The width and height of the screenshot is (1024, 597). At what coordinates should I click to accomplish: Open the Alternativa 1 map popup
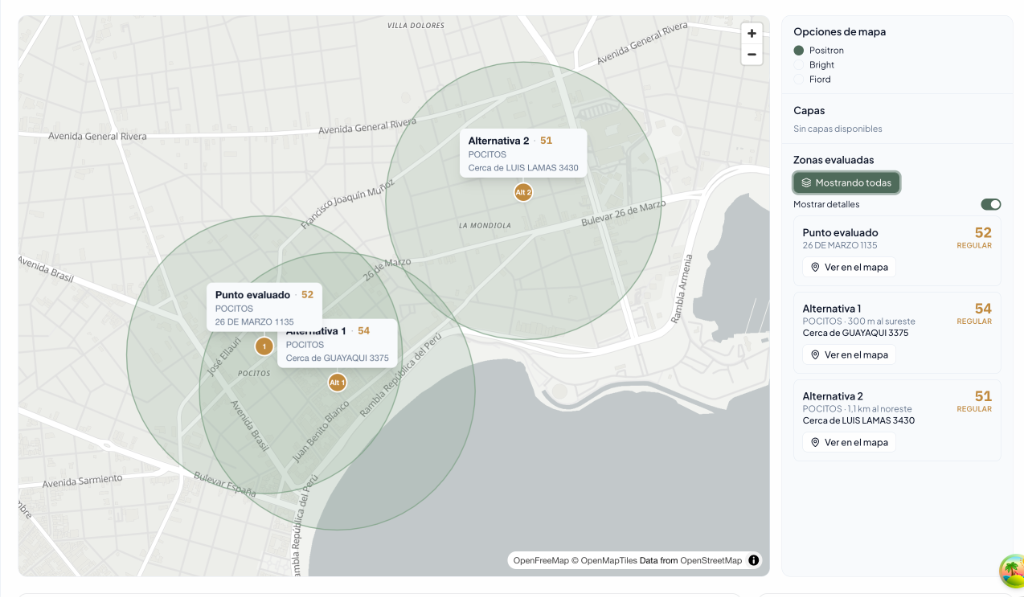point(337,344)
